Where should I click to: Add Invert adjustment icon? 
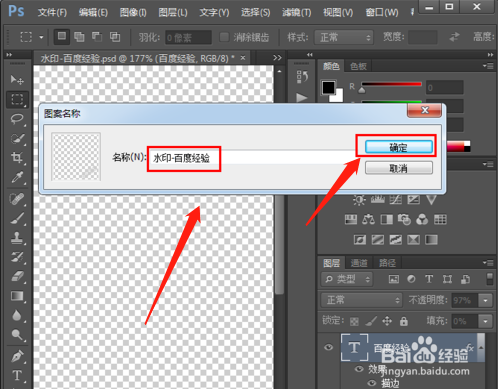tap(360, 240)
